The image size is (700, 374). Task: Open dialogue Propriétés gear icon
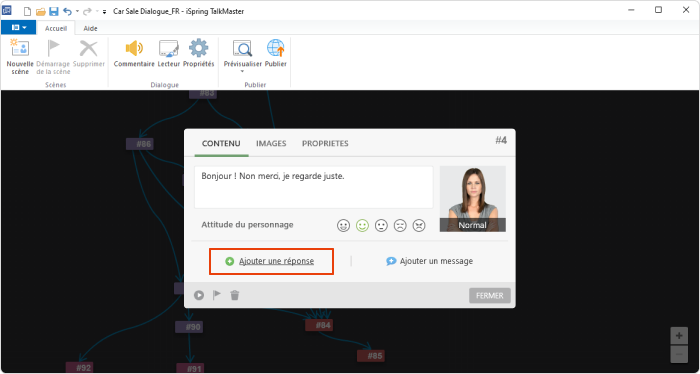tap(199, 54)
